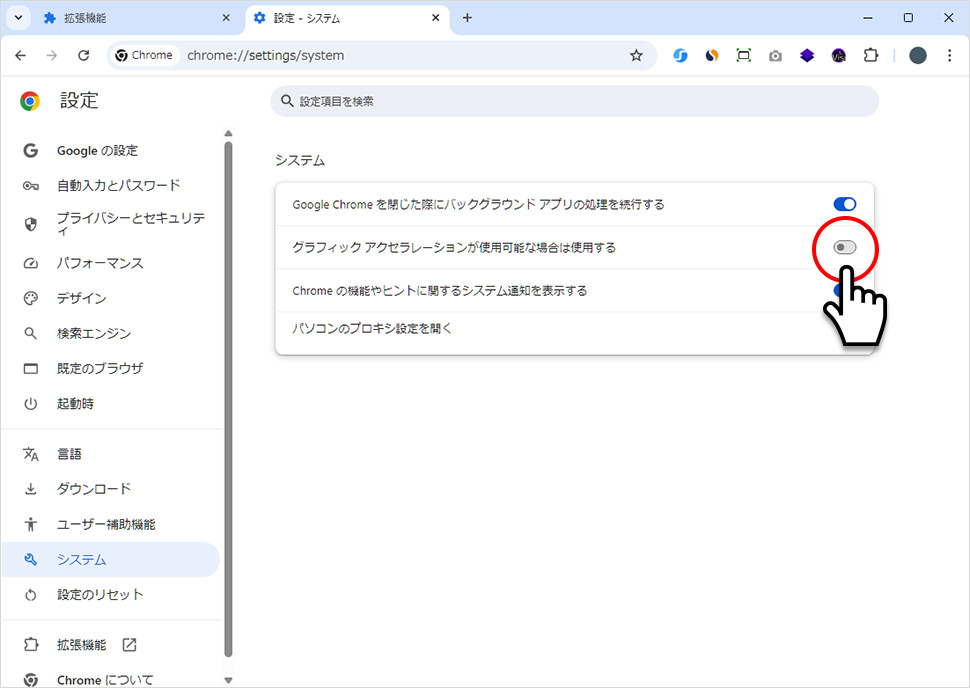The image size is (970, 688).
Task: Click the reload page icon
Action: point(84,55)
